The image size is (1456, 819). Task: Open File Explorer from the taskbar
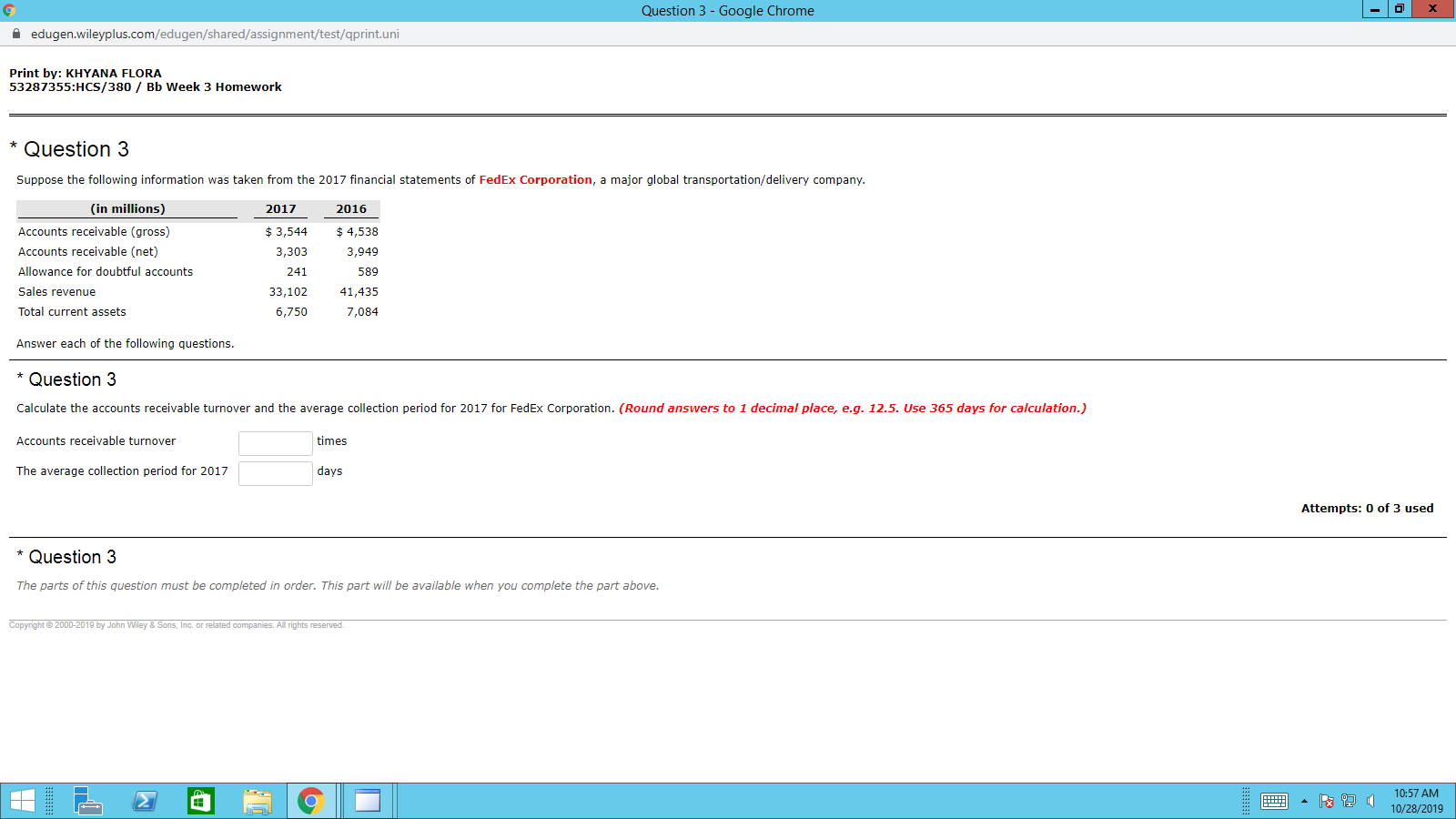coord(257,801)
